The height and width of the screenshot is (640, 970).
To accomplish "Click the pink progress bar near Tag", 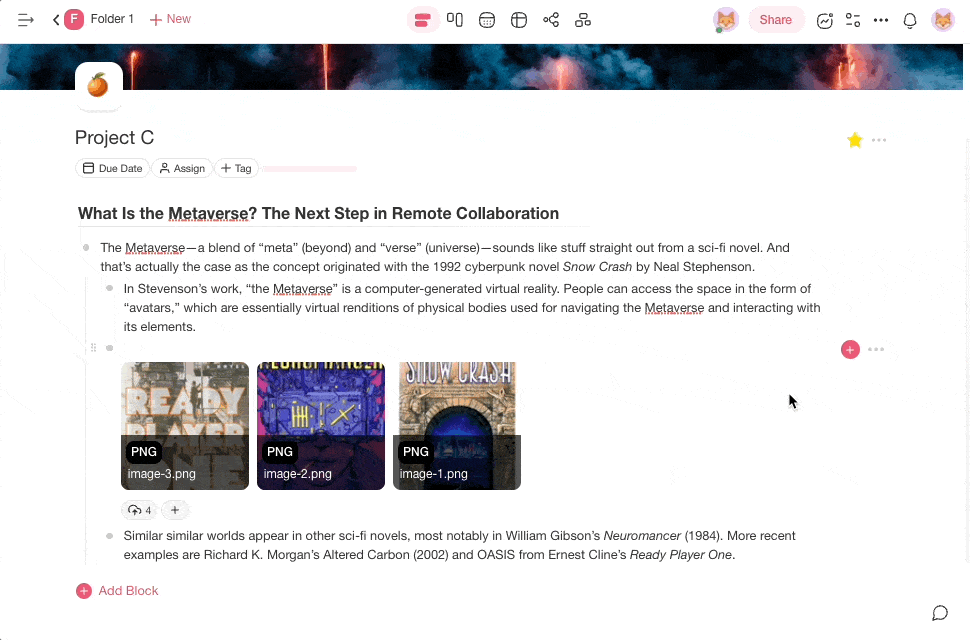I will point(309,168).
